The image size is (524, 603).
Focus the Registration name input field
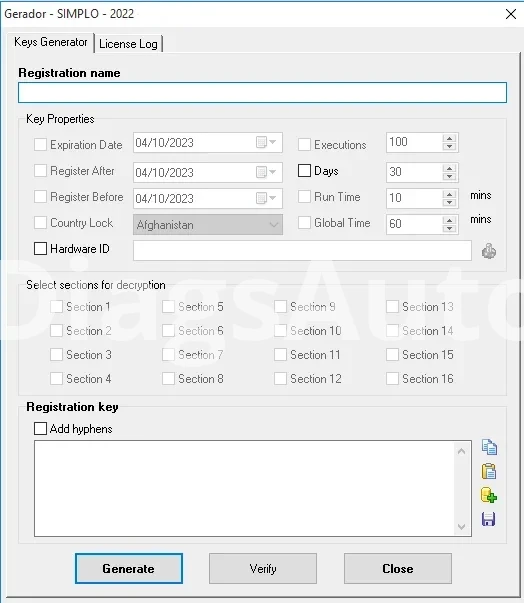[x=263, y=92]
